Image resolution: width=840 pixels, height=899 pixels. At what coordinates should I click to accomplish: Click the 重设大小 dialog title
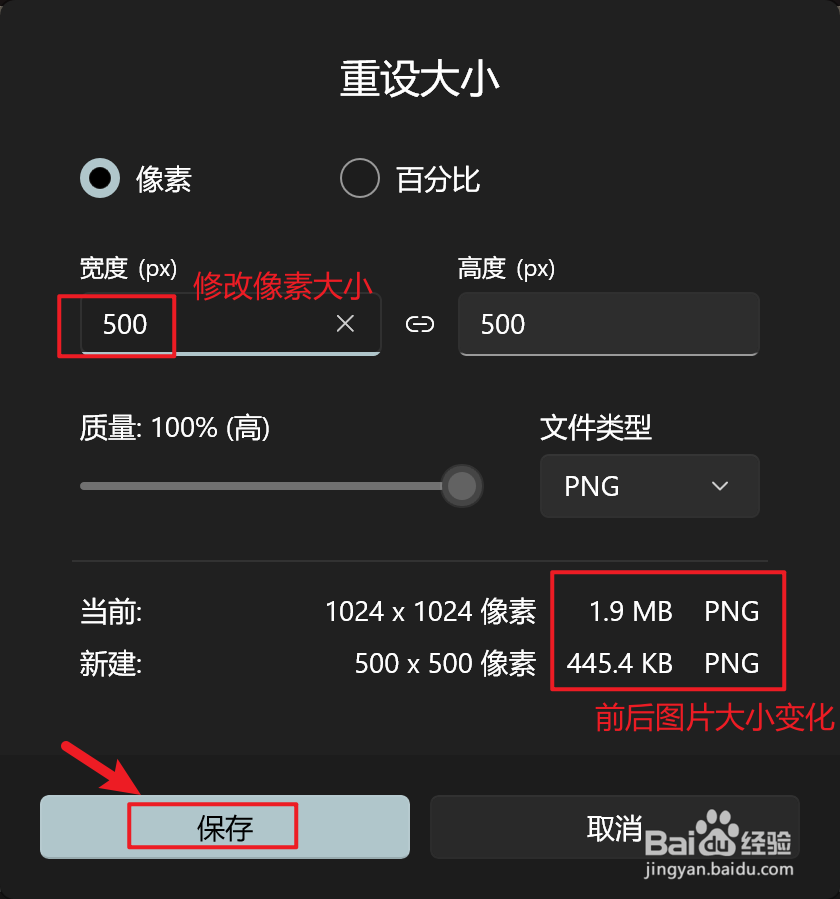tap(420, 79)
